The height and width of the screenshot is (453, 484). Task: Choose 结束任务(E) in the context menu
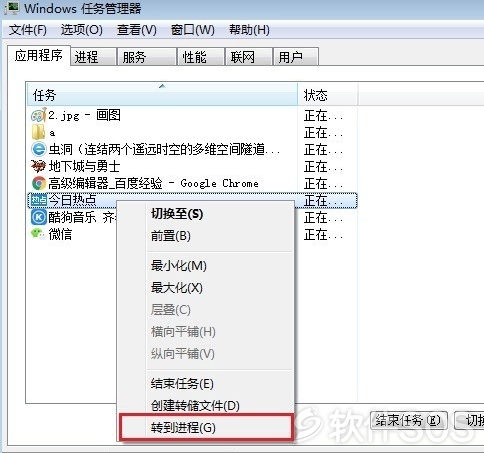pos(182,384)
